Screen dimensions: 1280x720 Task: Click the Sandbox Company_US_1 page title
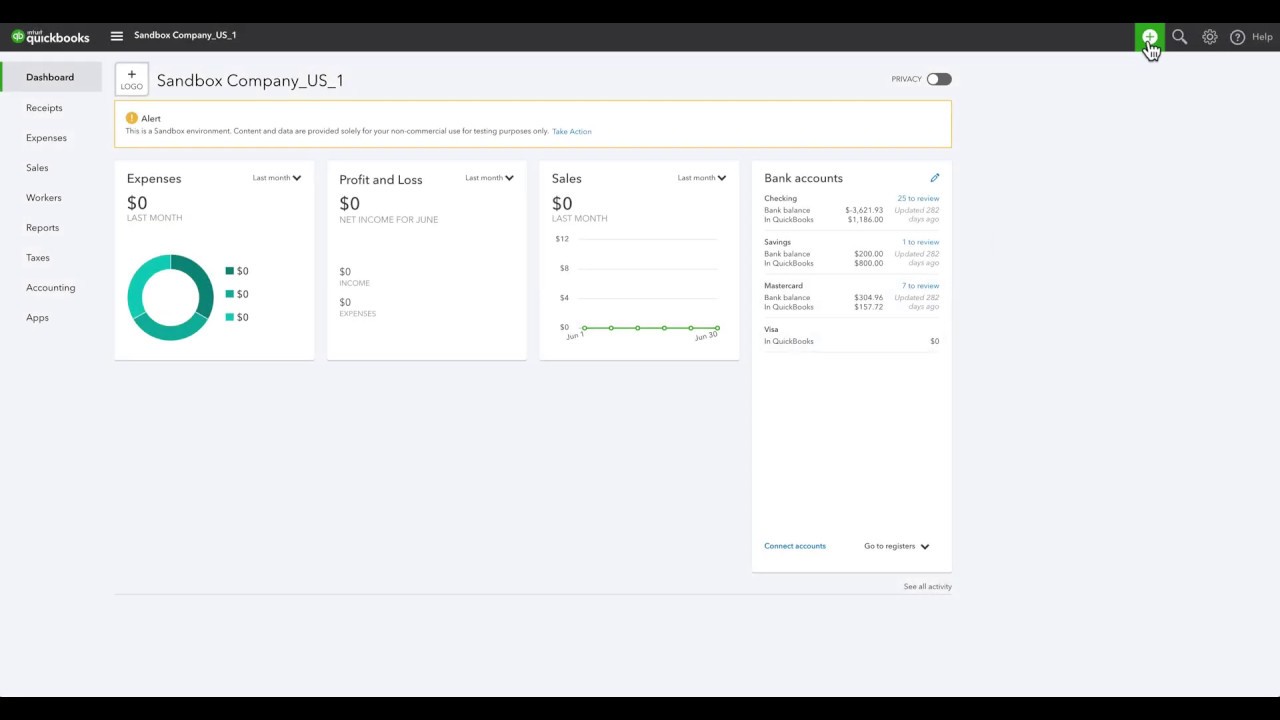pos(250,81)
